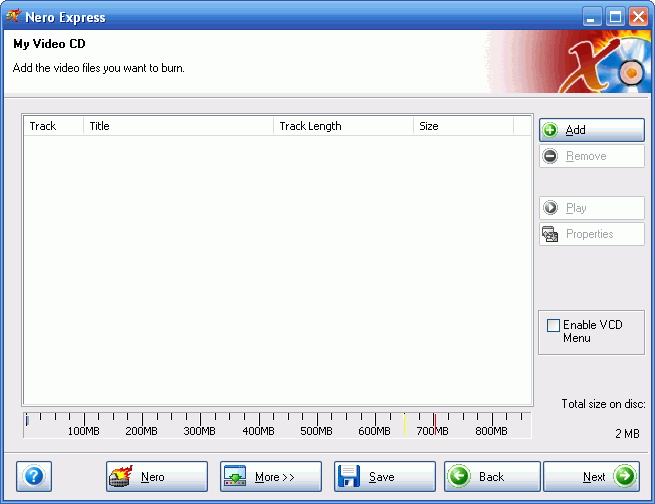Click the red 700MB limit marker

click(435, 424)
